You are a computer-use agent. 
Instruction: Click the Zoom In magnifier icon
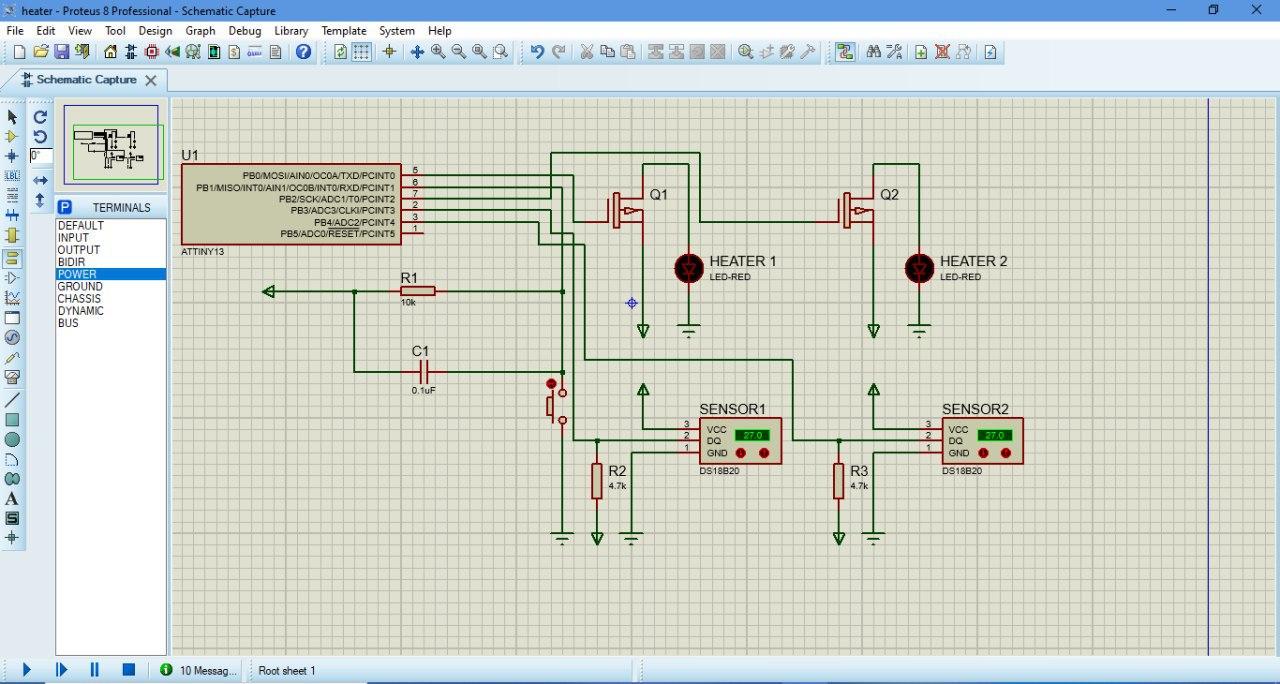click(438, 52)
